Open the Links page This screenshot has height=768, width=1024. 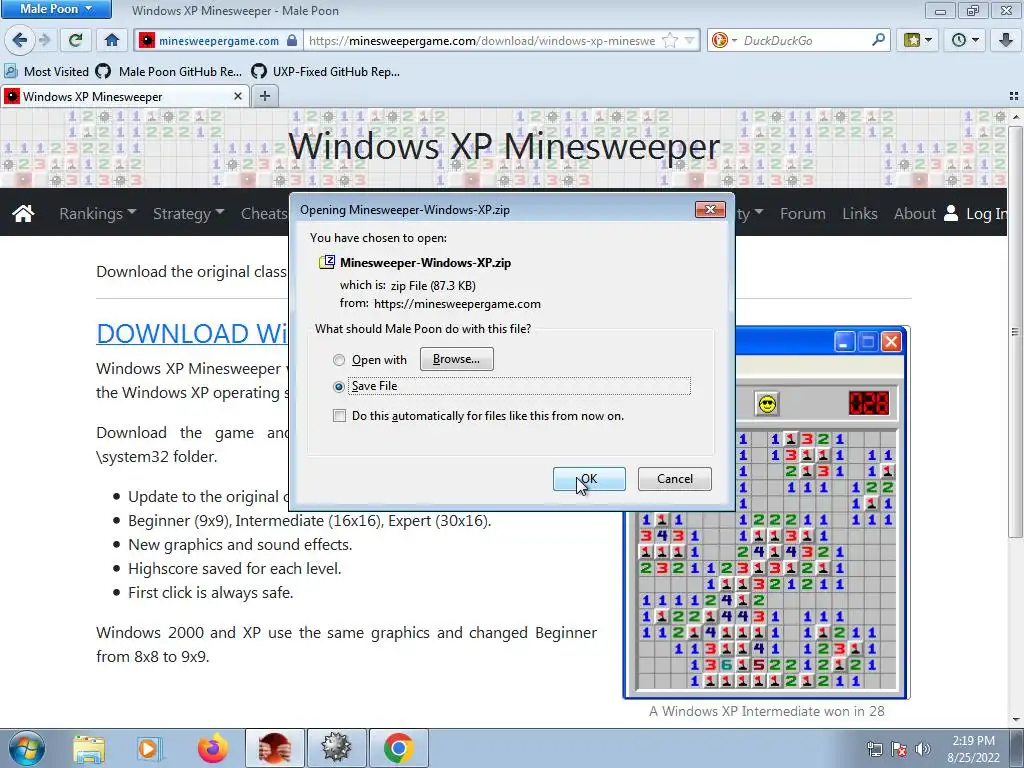click(x=859, y=213)
